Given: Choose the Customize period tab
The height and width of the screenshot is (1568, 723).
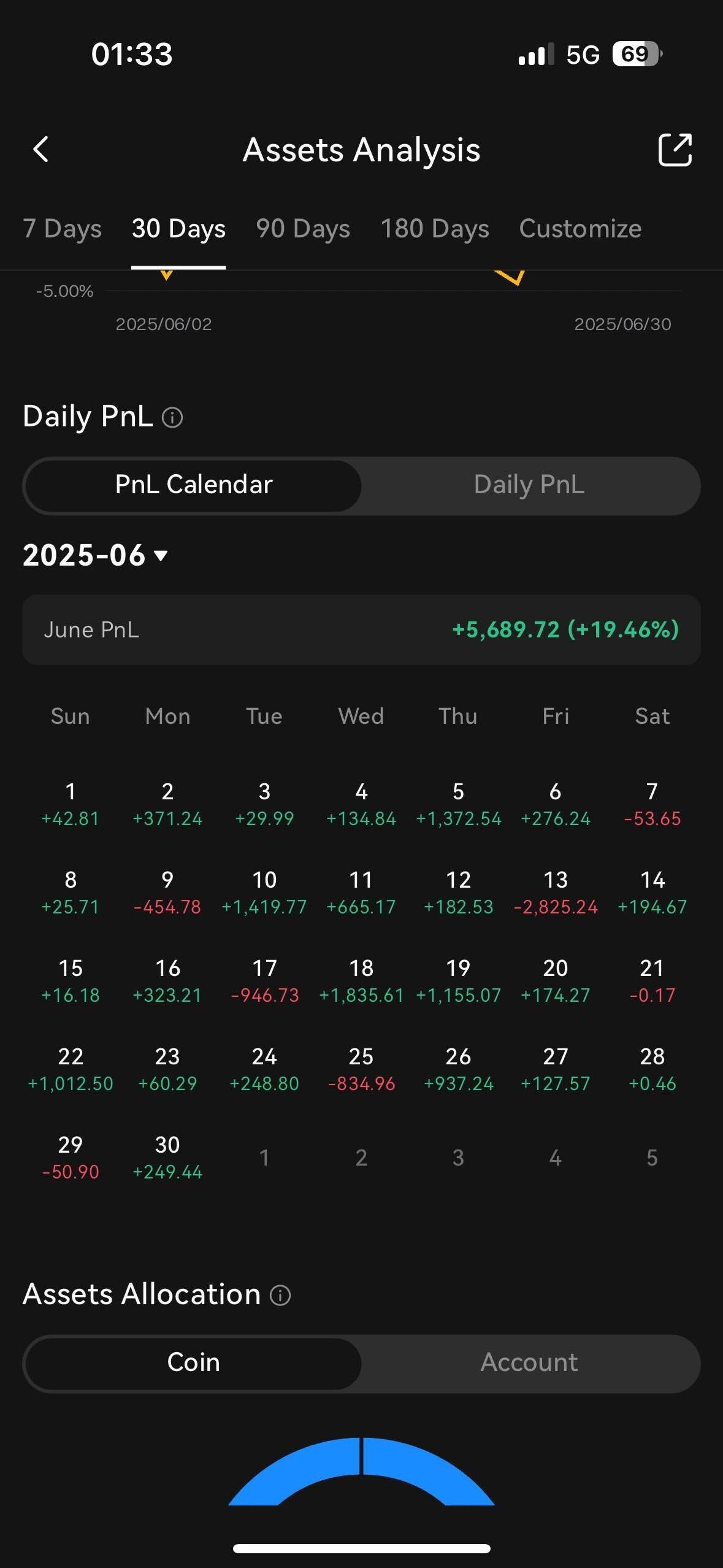Looking at the screenshot, I should (580, 229).
